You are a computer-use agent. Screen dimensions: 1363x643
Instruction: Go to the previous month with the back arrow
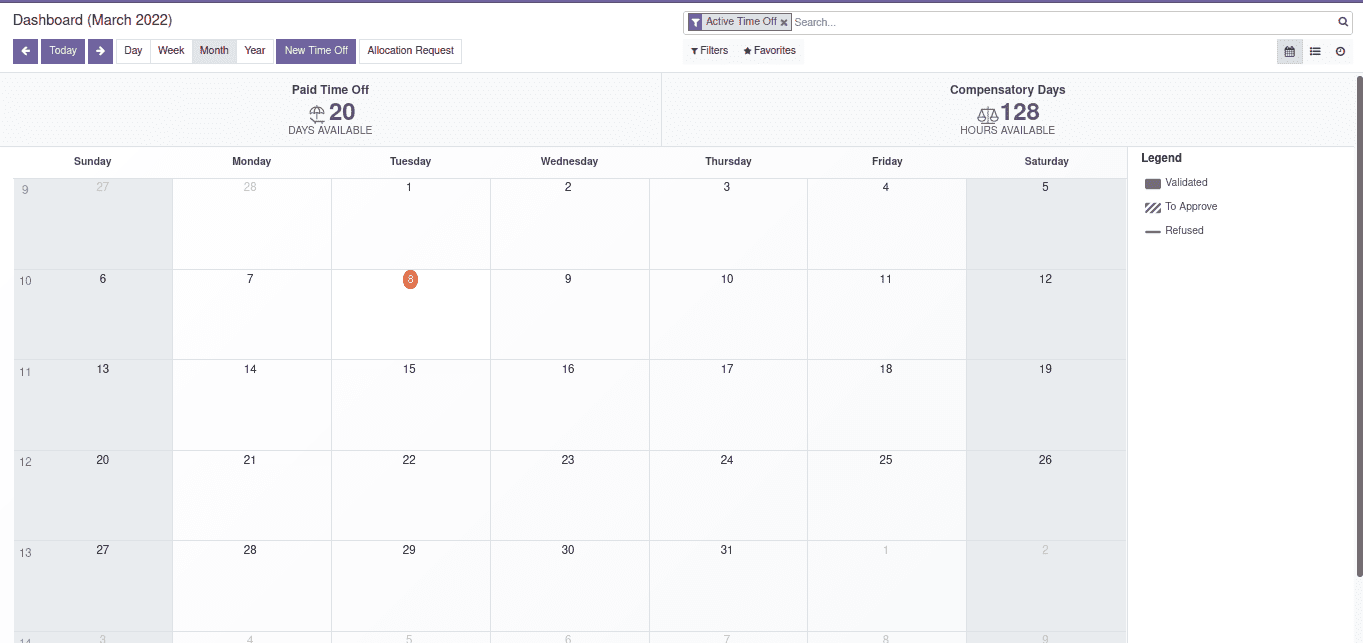tap(26, 51)
